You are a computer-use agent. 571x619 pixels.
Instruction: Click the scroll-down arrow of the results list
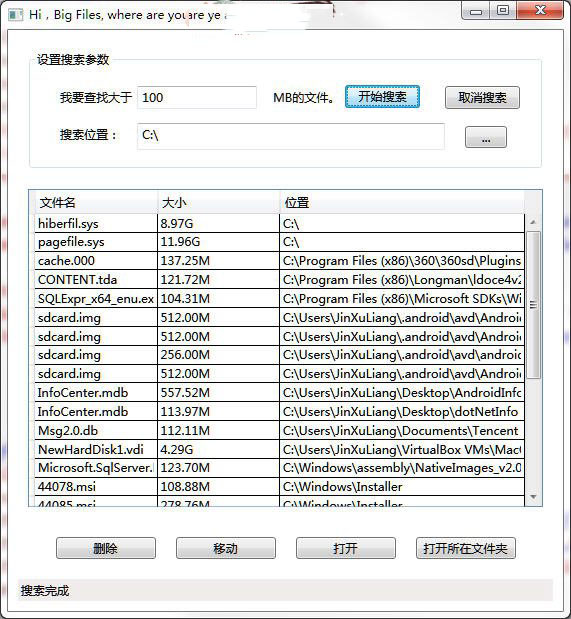533,497
